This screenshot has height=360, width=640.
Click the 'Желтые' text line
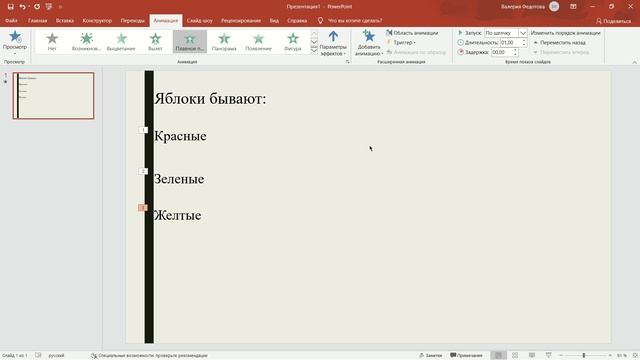pos(178,216)
